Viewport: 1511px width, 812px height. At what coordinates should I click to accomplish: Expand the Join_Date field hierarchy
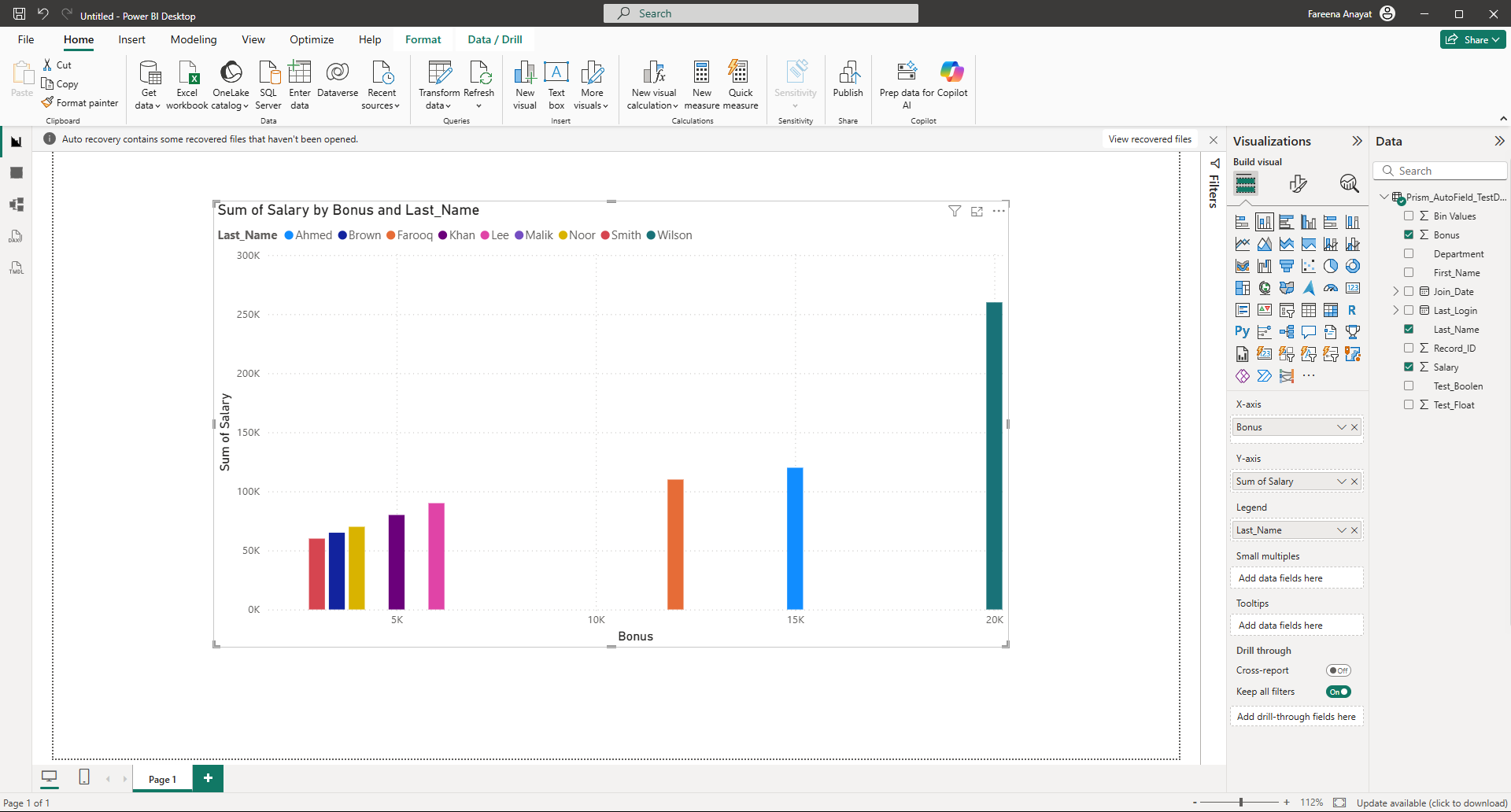1396,292
